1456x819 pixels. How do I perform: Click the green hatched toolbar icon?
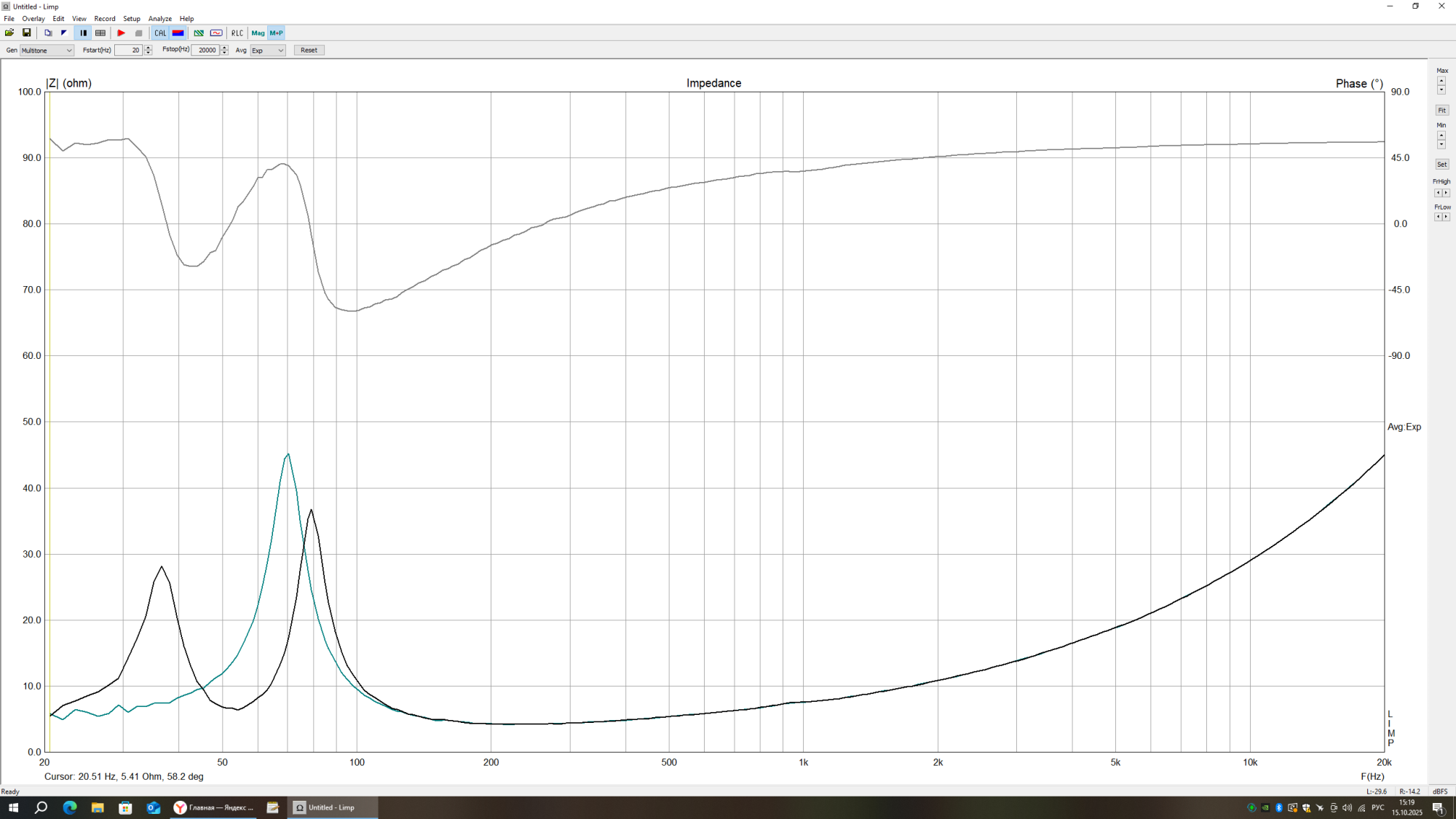[x=198, y=33]
